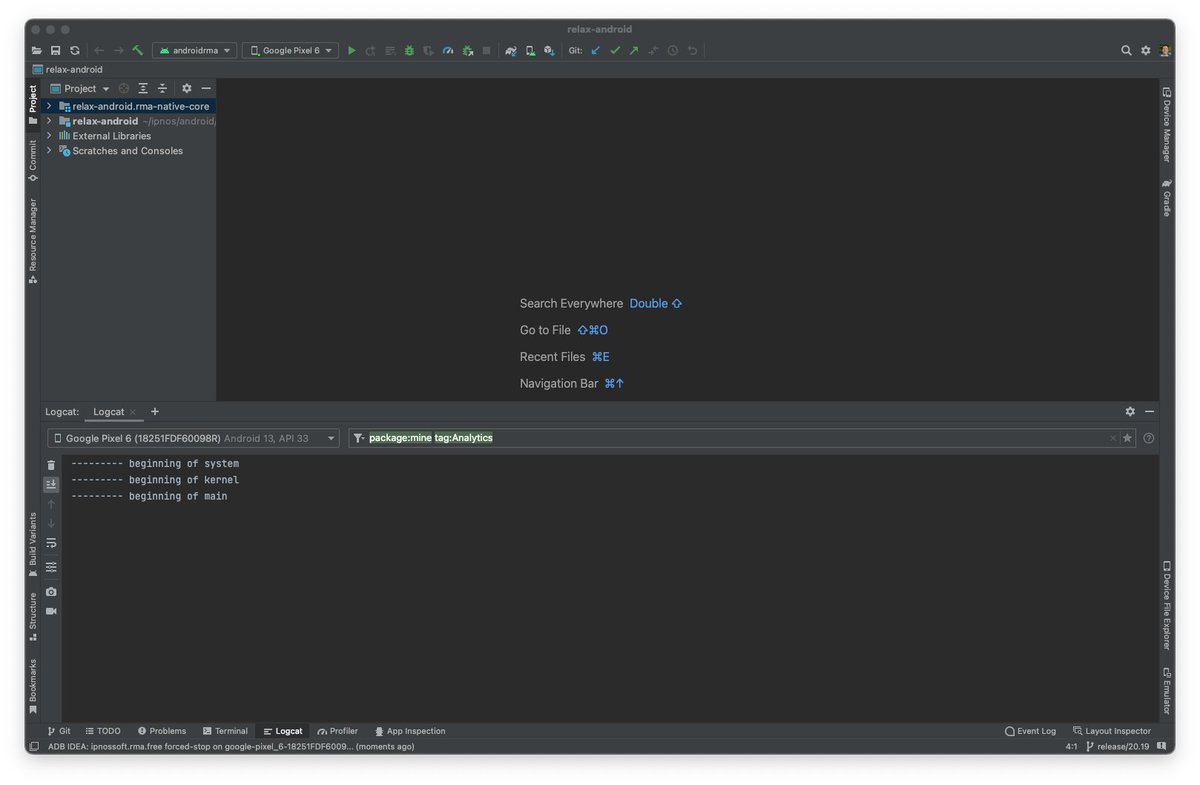Click Expand All icon in Project panel
Image resolution: width=1200 pixels, height=785 pixels.
(x=143, y=88)
